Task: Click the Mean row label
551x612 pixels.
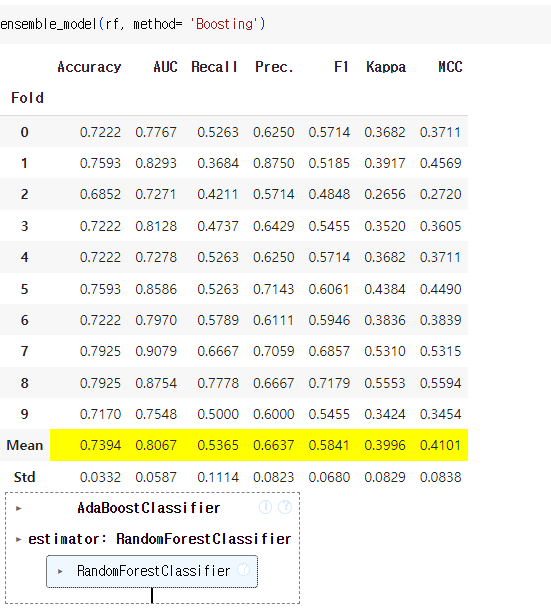Action: coord(25,445)
